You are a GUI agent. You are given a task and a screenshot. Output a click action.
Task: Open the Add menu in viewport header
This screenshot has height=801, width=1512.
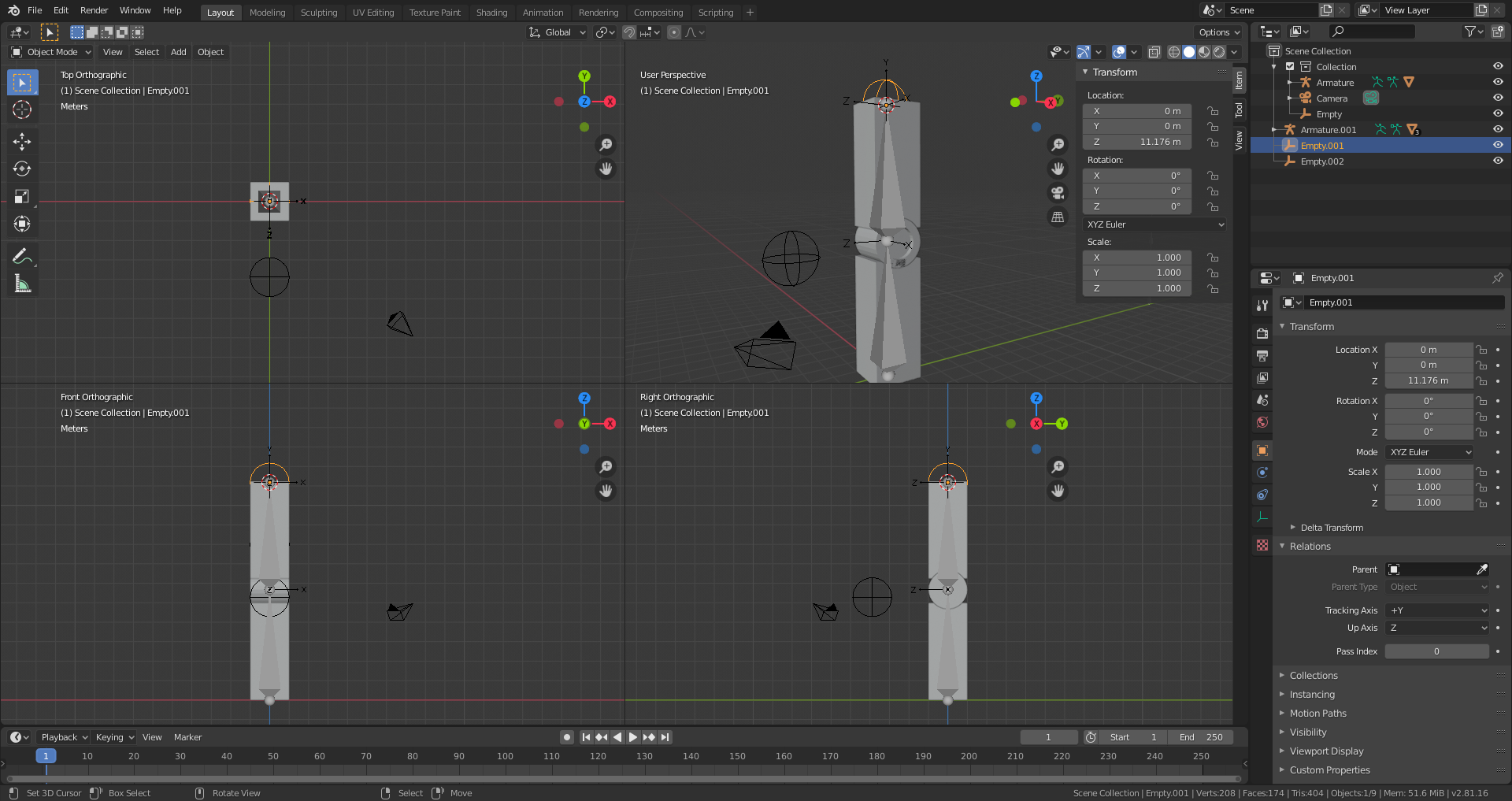[179, 52]
